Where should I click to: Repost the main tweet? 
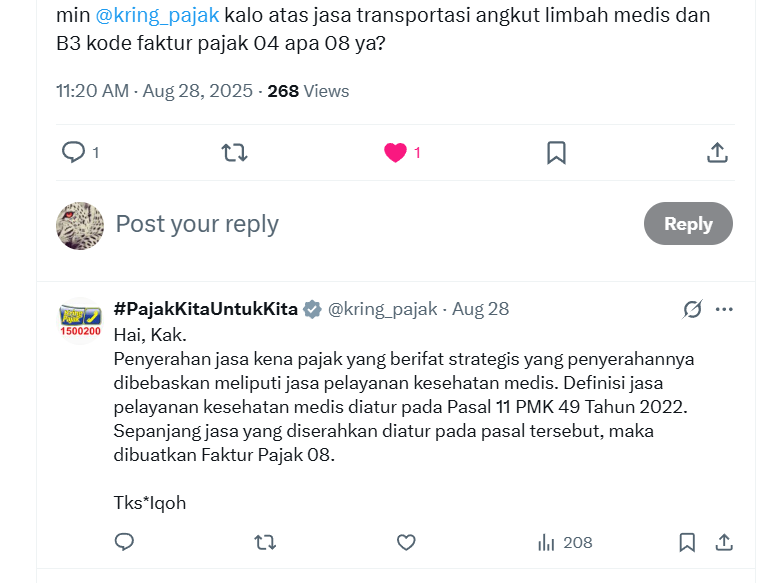click(x=234, y=152)
